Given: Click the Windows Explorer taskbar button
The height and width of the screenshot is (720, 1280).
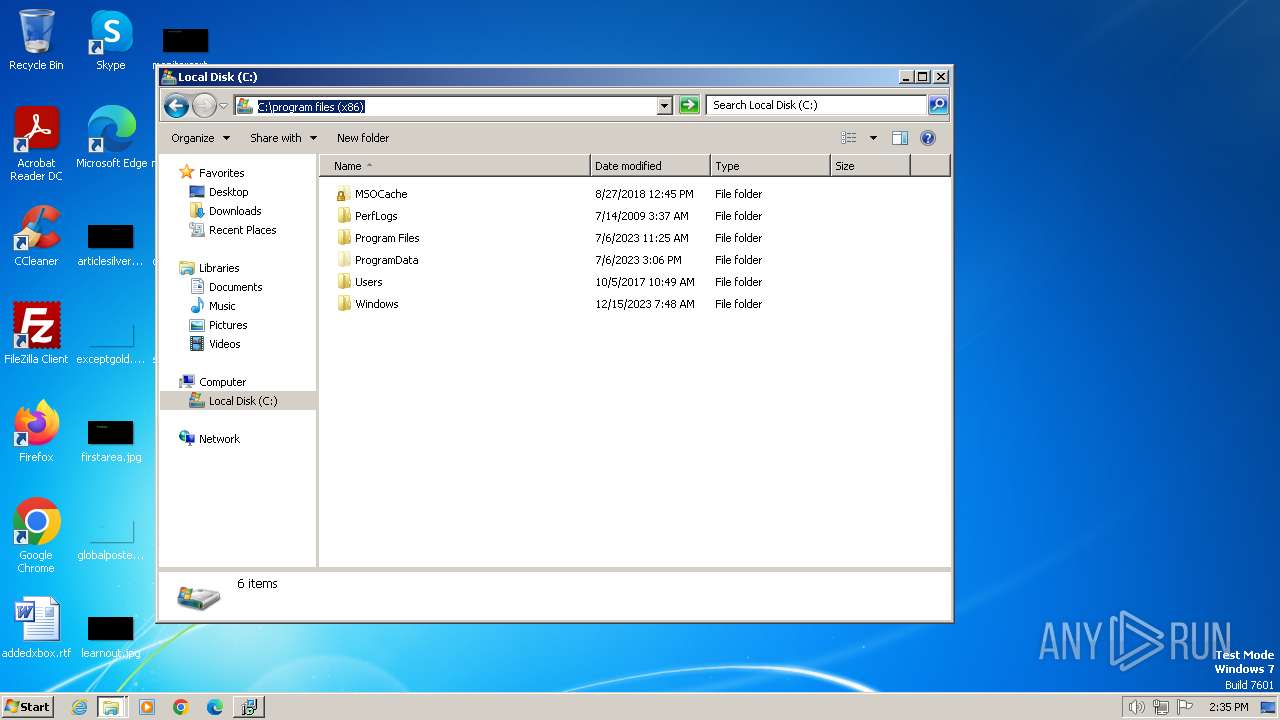Looking at the screenshot, I should (x=111, y=707).
